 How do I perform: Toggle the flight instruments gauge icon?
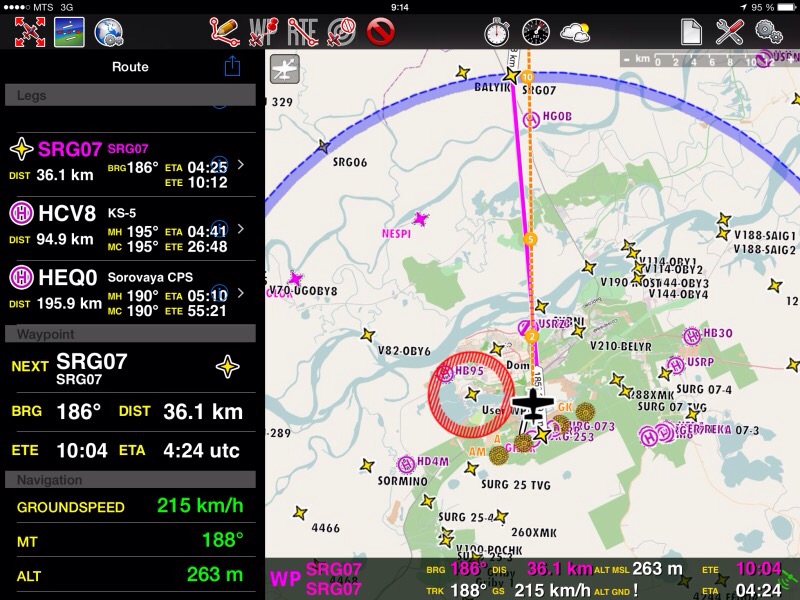pos(536,32)
